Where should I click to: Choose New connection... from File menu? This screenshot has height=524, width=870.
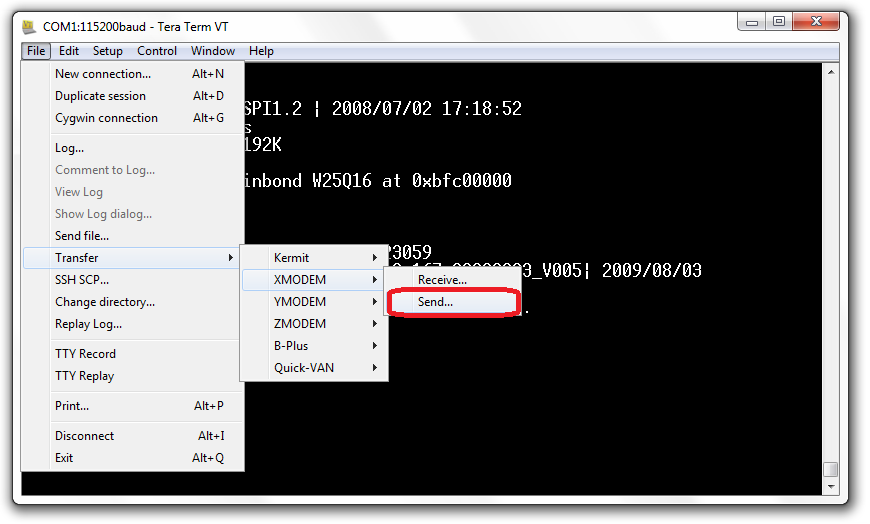134,74
